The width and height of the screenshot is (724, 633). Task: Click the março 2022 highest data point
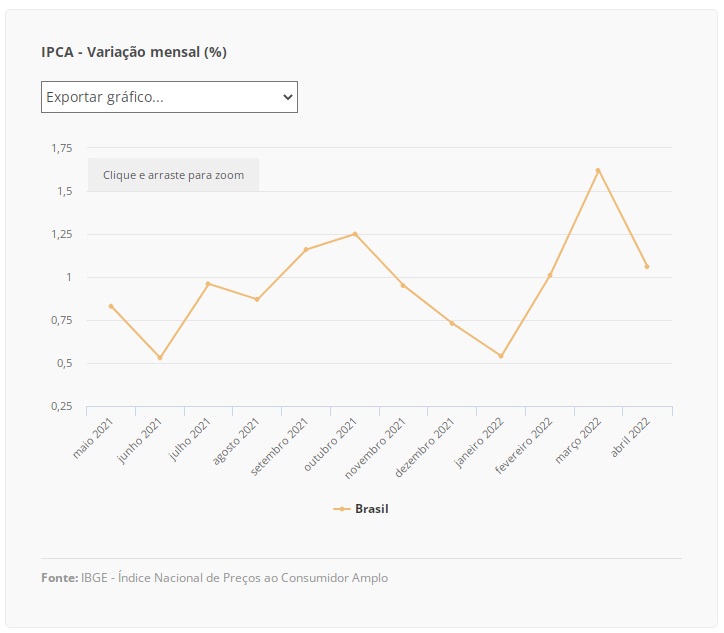coord(598,171)
